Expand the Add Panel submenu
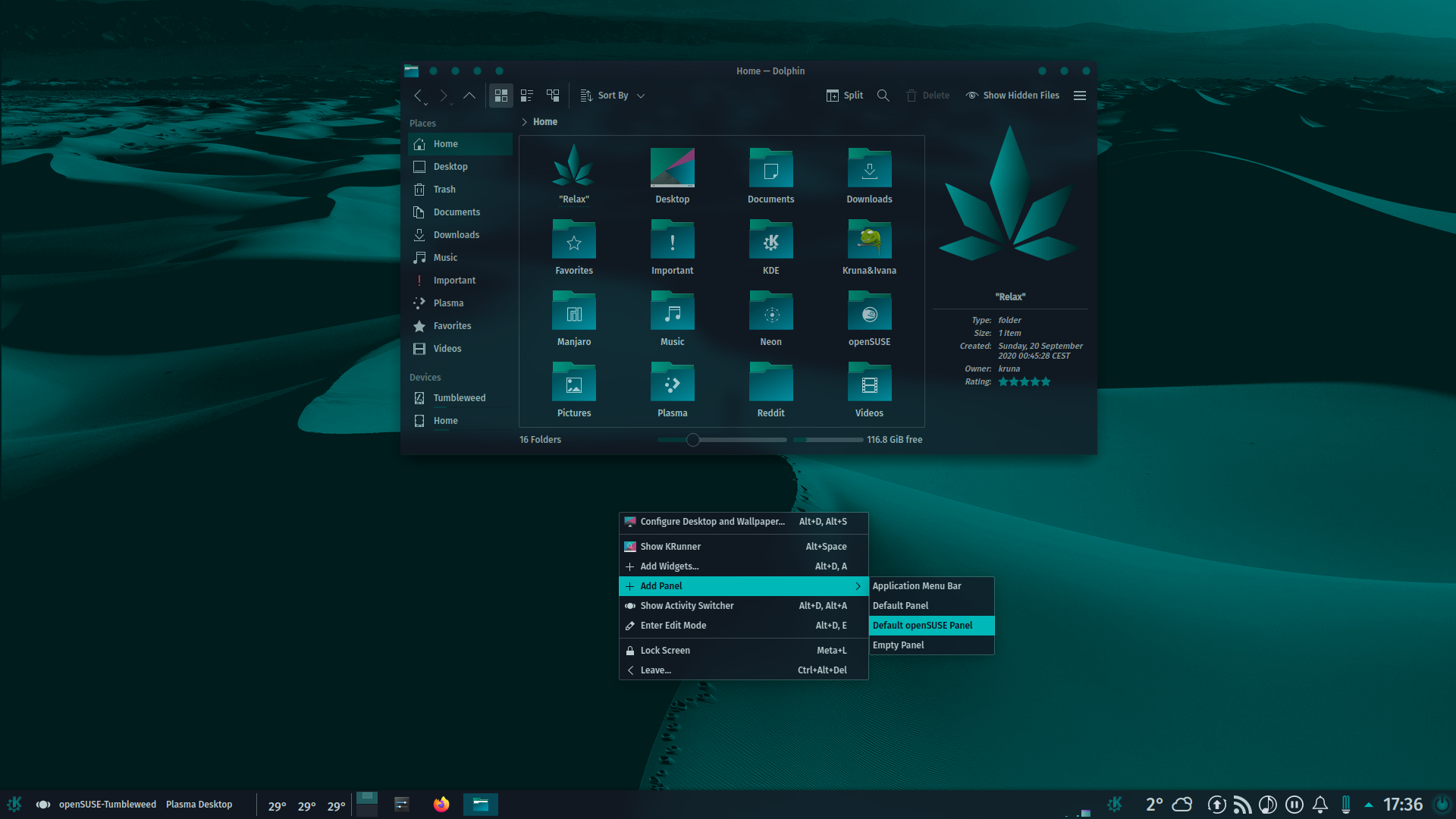 coord(744,586)
